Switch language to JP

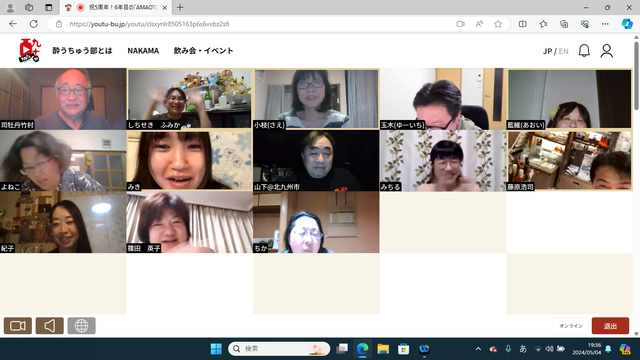pos(547,51)
